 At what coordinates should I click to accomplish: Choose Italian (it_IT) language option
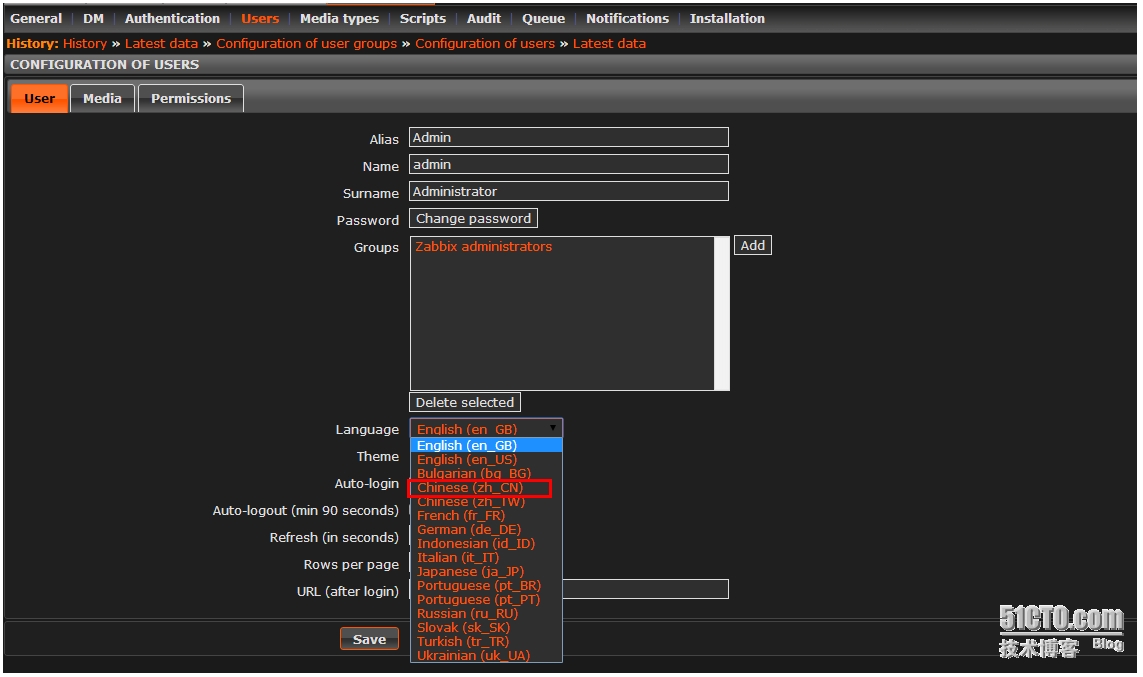pyautogui.click(x=486, y=557)
